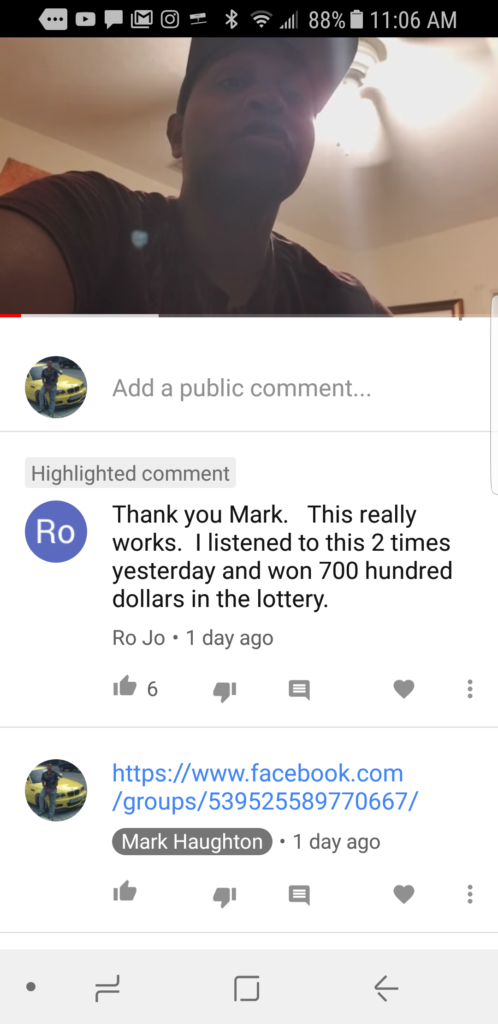Open Ro Jo's round profile avatar
Screen dimensions: 498x1024
[55, 532]
